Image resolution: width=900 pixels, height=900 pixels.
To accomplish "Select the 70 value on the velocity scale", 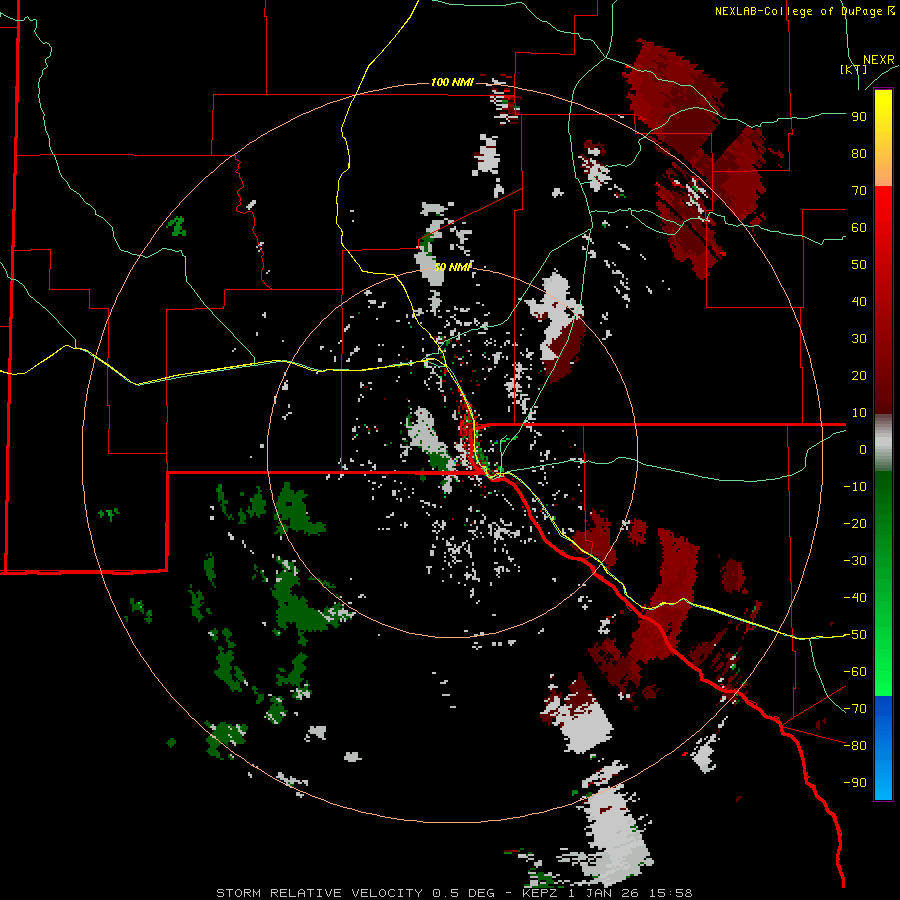I will coord(859,191).
